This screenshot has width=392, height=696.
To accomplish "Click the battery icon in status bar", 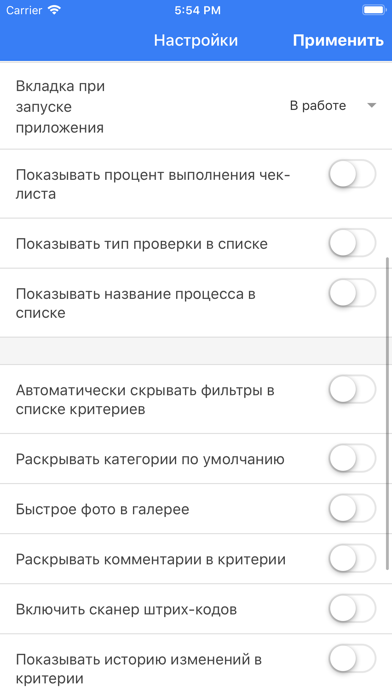I will (x=374, y=10).
